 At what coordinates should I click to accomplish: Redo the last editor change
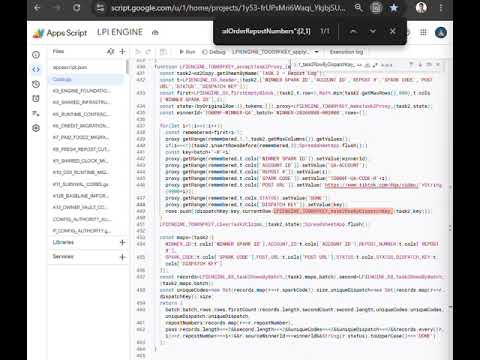coord(148,52)
